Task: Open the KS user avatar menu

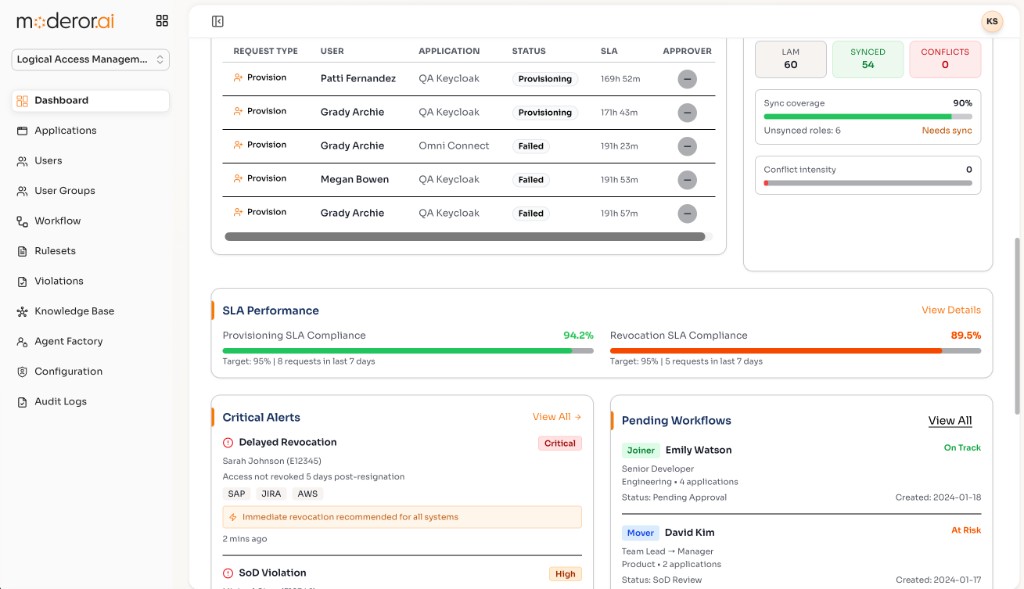Action: pyautogui.click(x=991, y=22)
